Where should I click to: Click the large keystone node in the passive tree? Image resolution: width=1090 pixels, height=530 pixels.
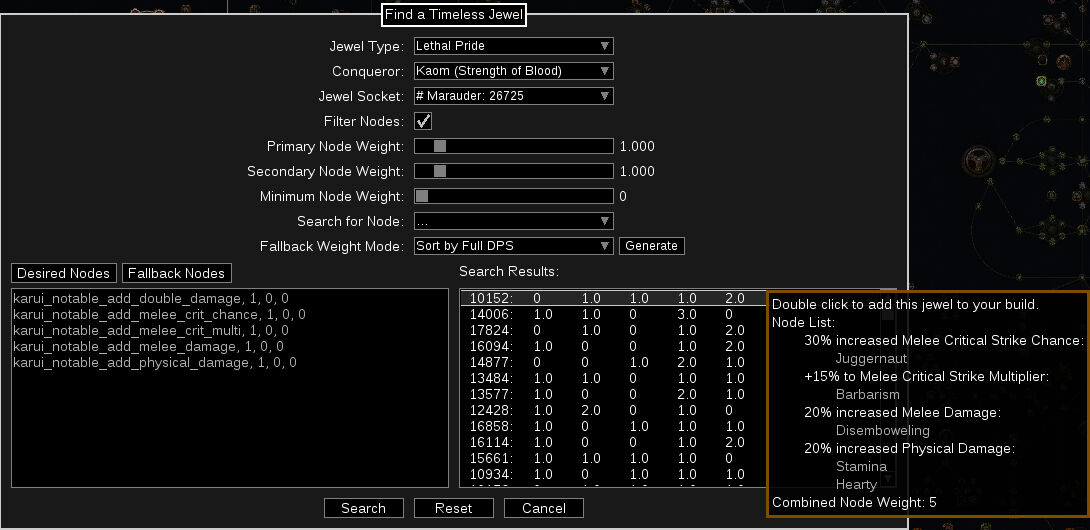[x=979, y=161]
